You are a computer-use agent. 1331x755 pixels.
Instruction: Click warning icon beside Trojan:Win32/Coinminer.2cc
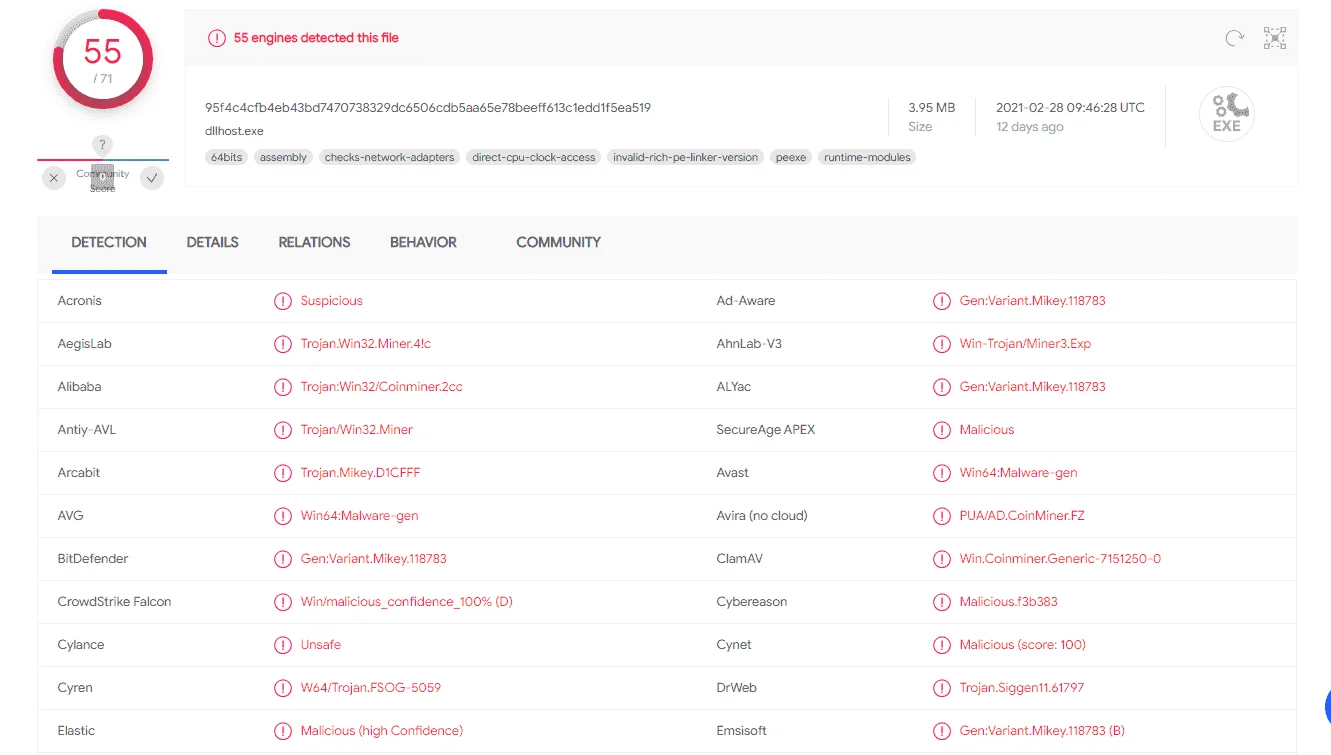coord(283,387)
